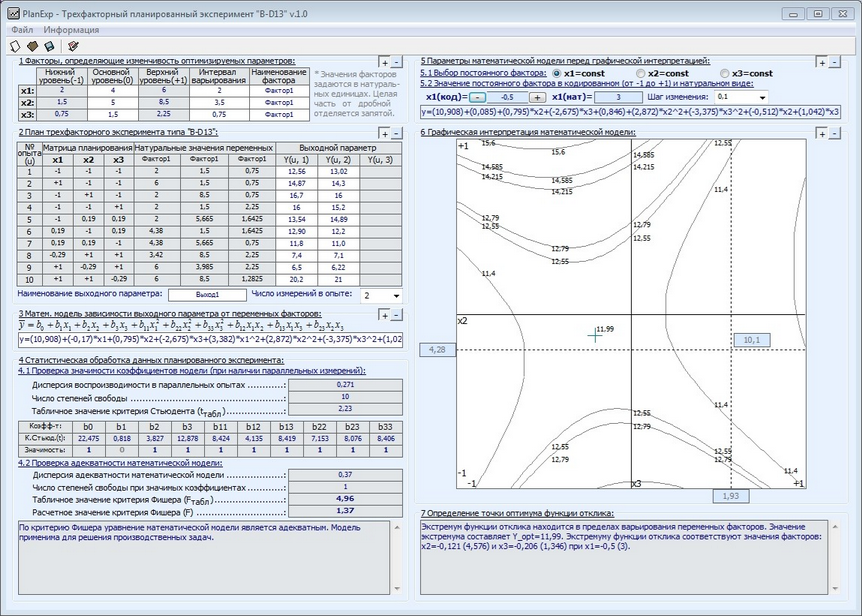Click the minus icon for section 2 experiment plan
Image resolution: width=862 pixels, height=616 pixels.
point(399,133)
